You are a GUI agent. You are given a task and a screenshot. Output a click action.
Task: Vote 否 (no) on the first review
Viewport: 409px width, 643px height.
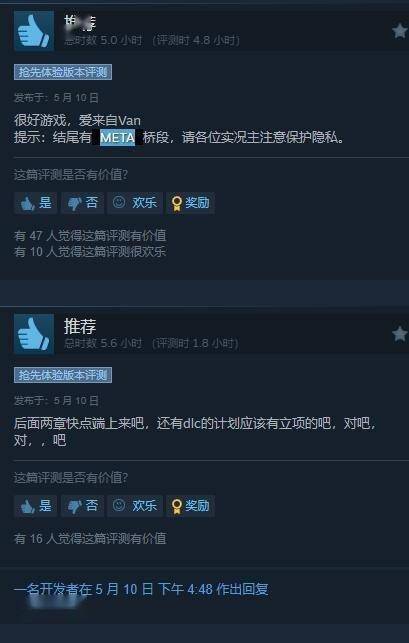pos(82,203)
